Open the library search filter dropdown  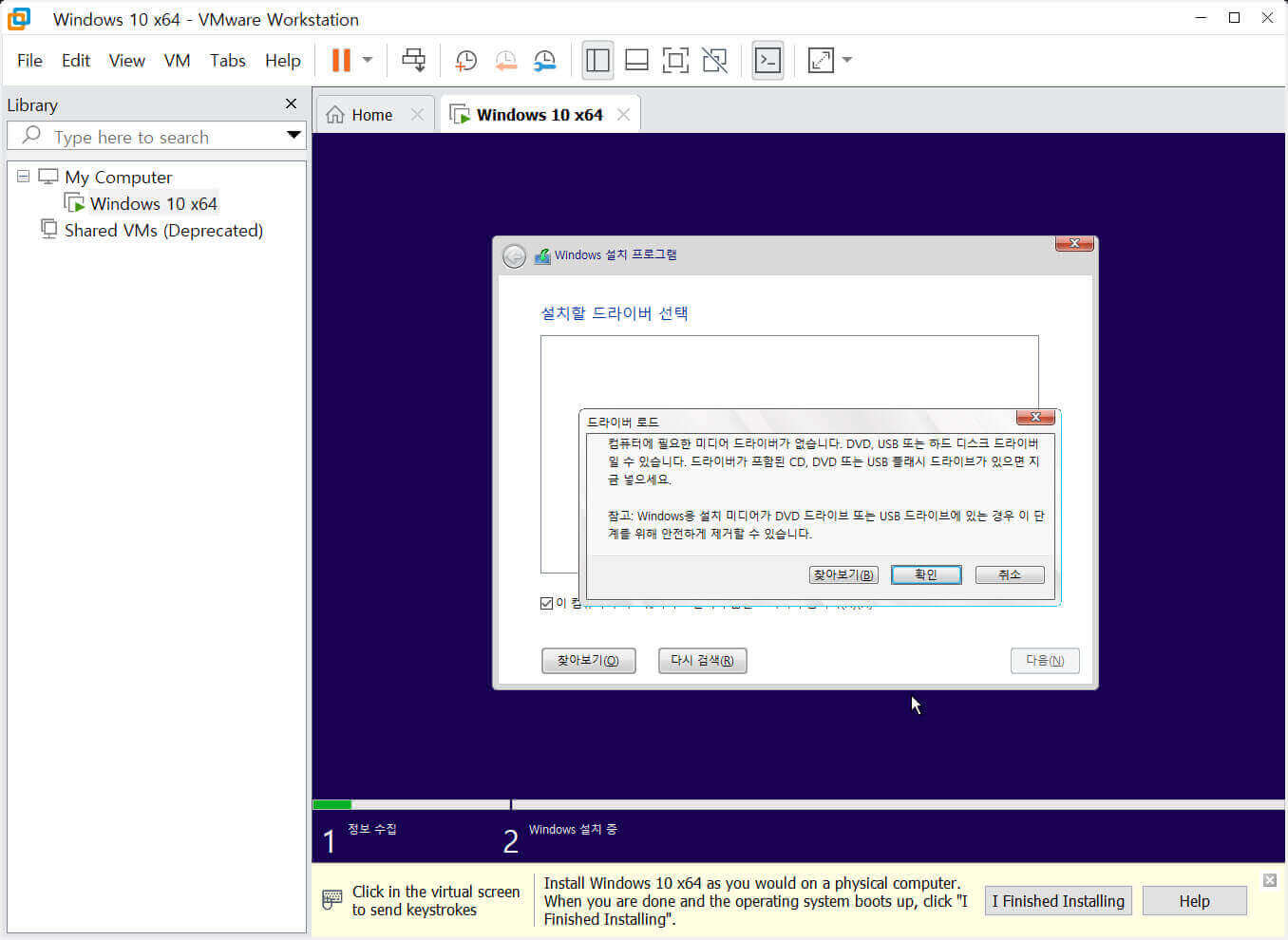294,136
